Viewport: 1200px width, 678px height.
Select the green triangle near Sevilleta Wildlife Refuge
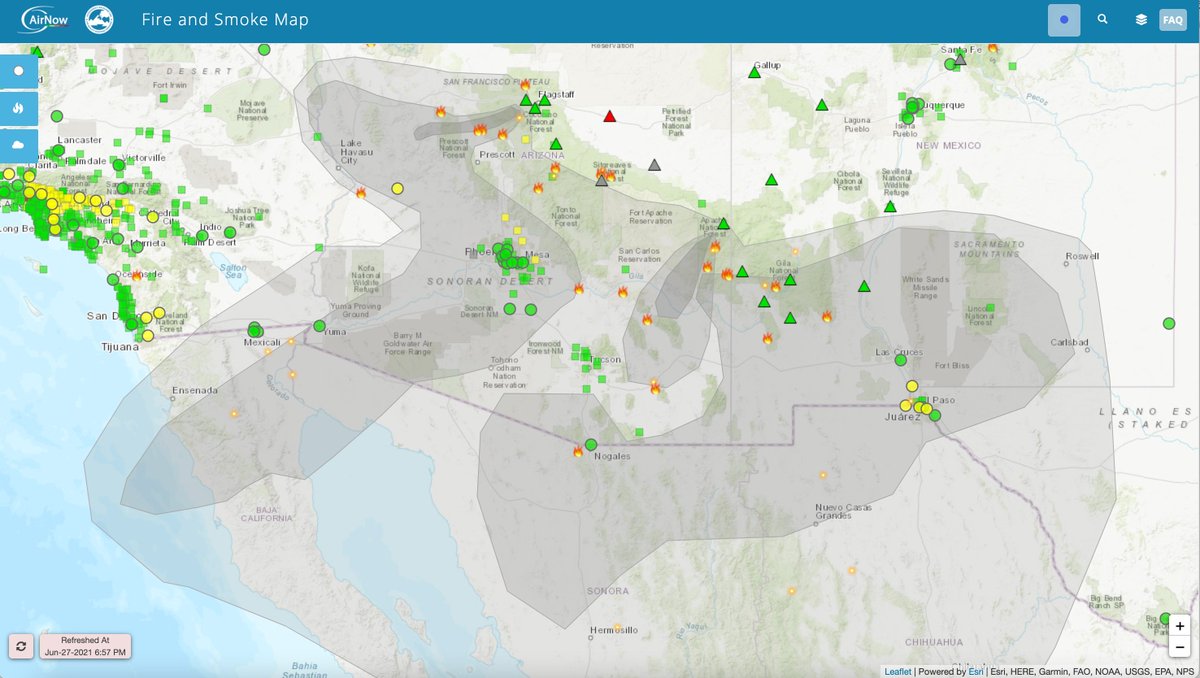click(890, 207)
